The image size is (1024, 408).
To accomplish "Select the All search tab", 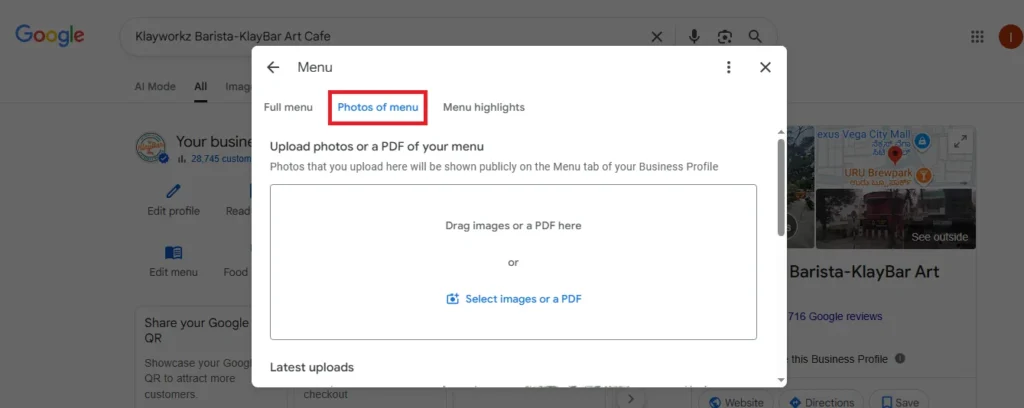I will pos(200,86).
